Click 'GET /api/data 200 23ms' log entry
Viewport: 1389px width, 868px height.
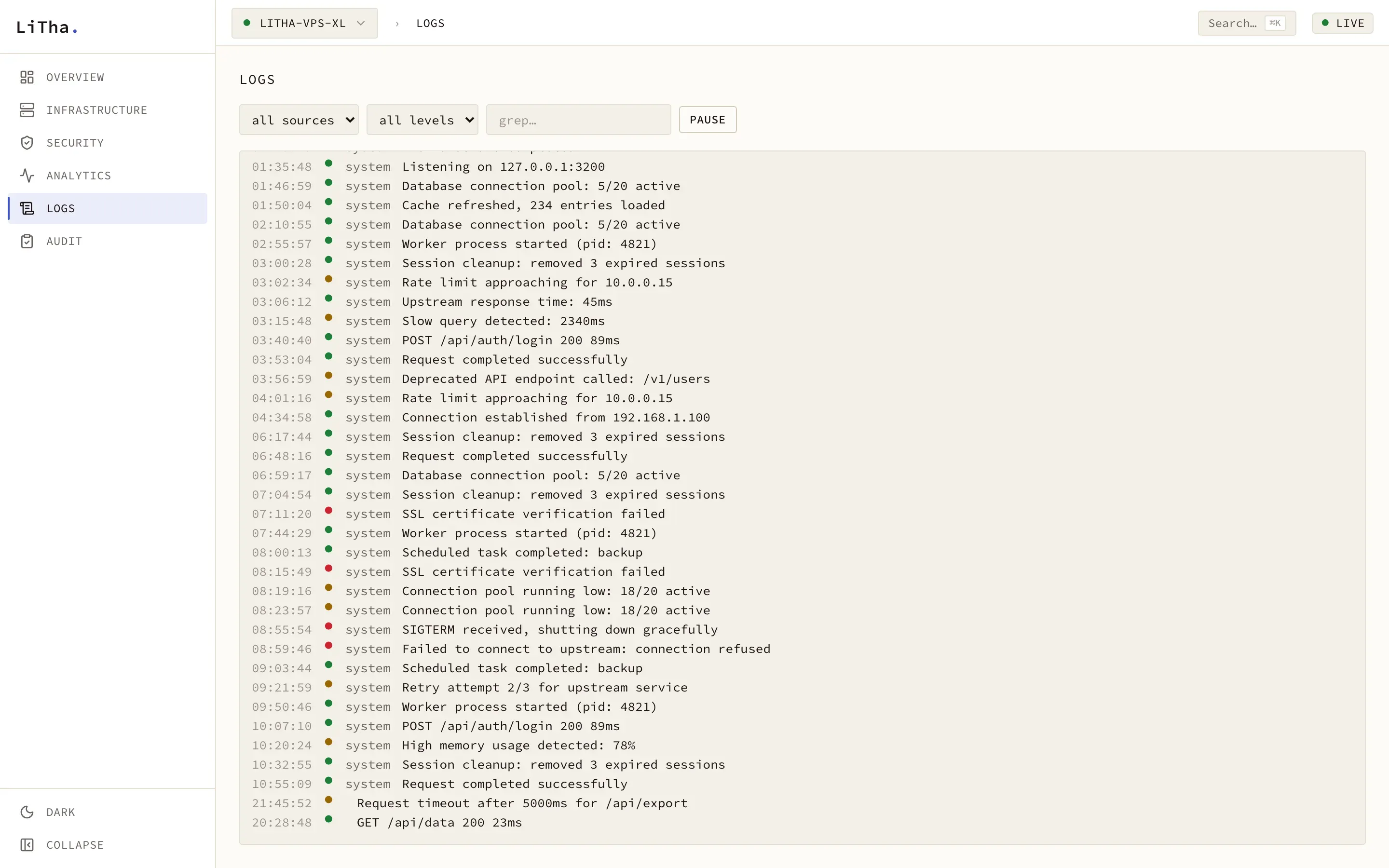tap(440, 823)
